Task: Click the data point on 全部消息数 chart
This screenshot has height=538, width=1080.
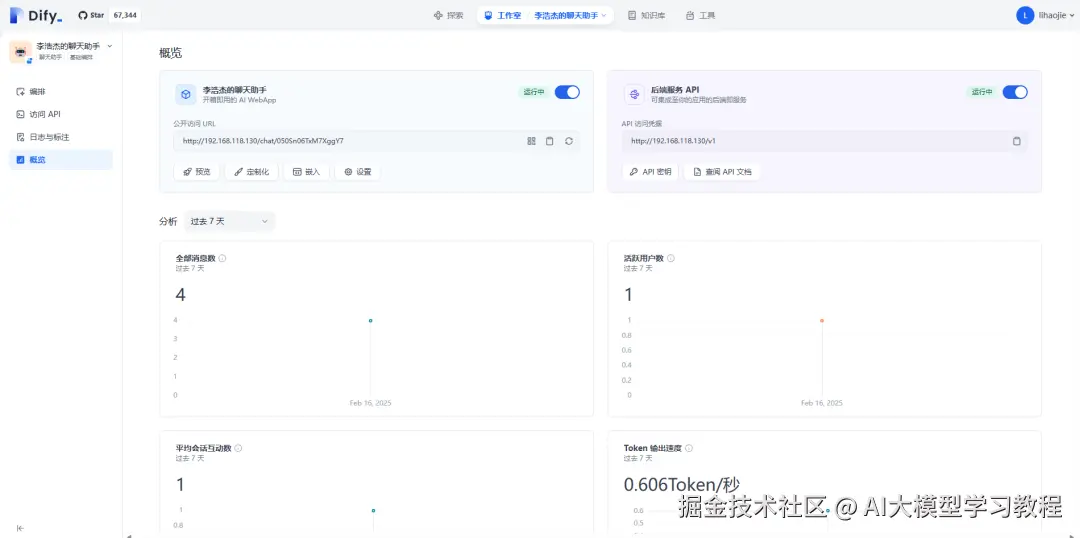Action: pos(371,320)
